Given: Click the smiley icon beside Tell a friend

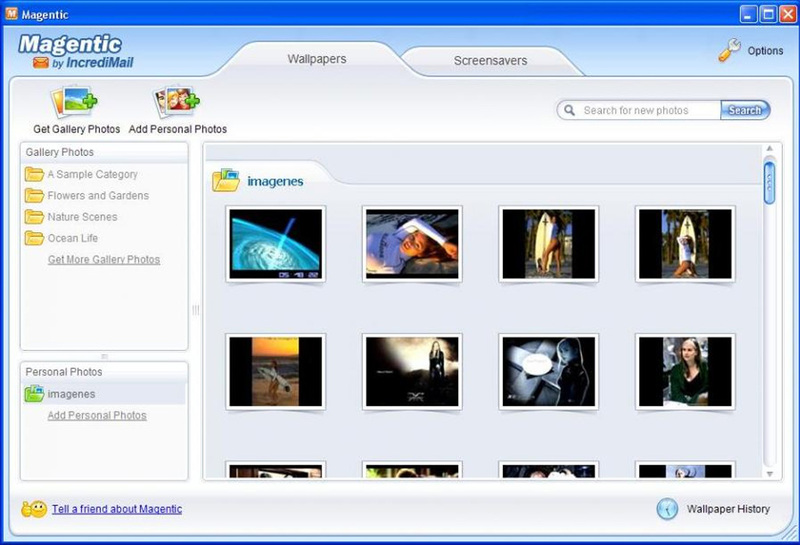Looking at the screenshot, I should [x=34, y=509].
